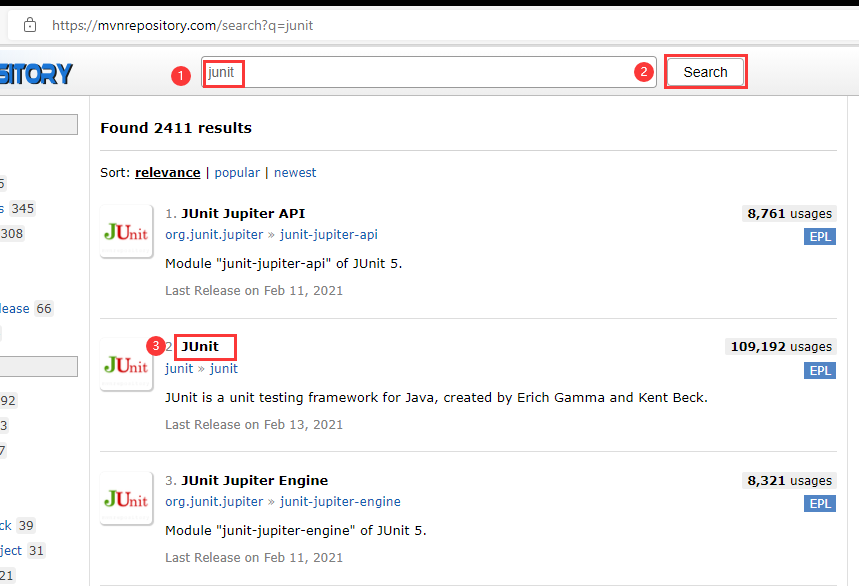This screenshot has width=859, height=586.
Task: Click EPL license badge for JUnit Jupiter API
Action: 820,237
